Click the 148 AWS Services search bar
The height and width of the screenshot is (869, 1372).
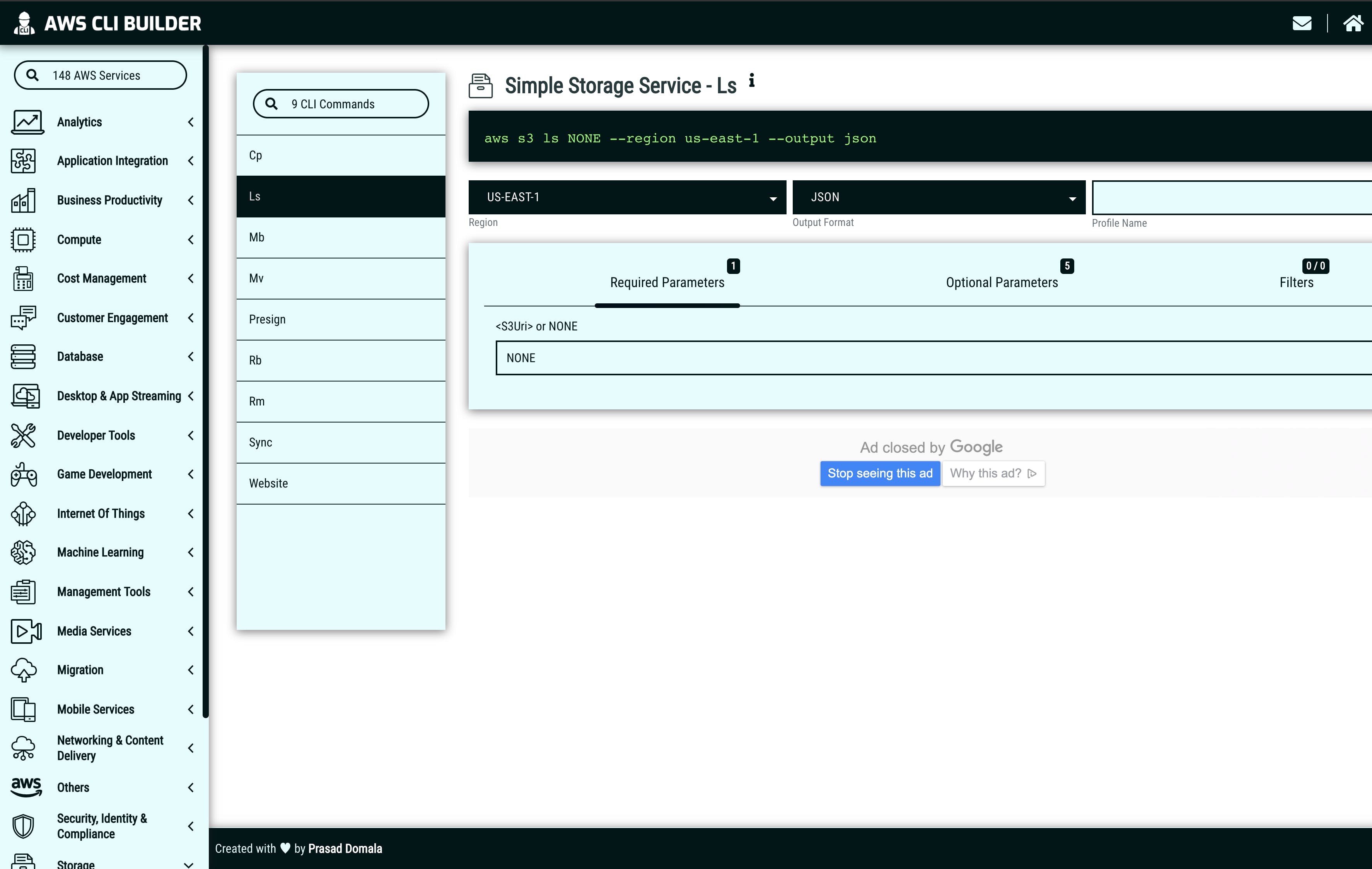(100, 75)
